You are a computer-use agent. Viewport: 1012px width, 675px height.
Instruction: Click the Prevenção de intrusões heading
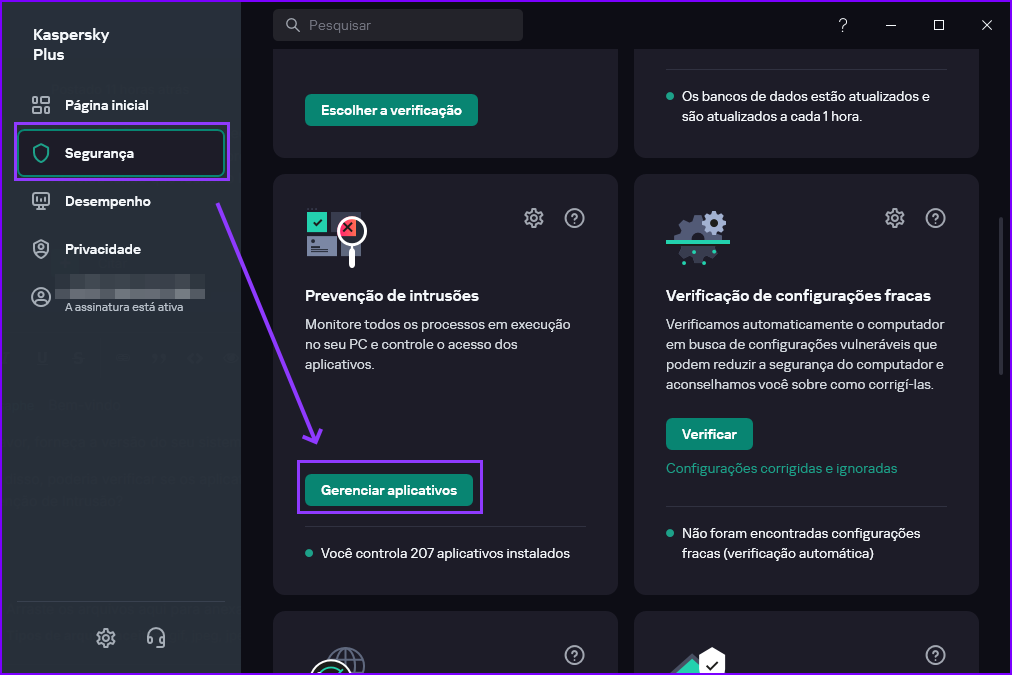pos(392,296)
